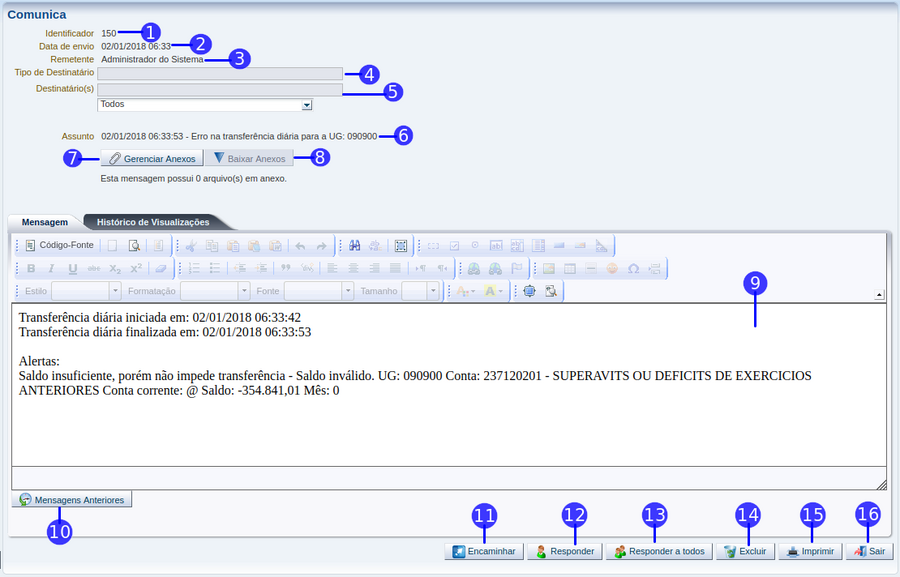Toggle Underline formatting in editor toolbar
The width and height of the screenshot is (900, 577).
[73, 268]
